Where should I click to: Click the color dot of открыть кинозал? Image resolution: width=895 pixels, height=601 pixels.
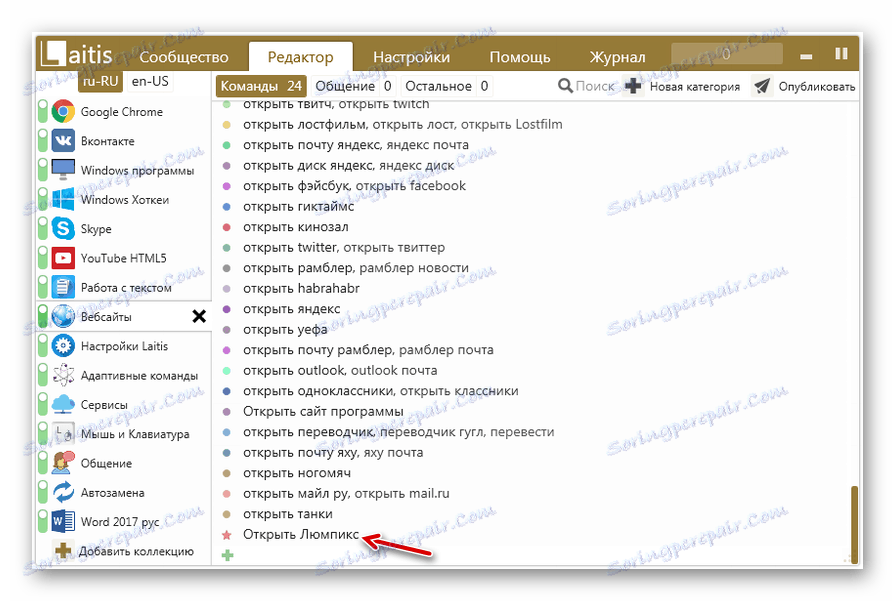coord(227,227)
